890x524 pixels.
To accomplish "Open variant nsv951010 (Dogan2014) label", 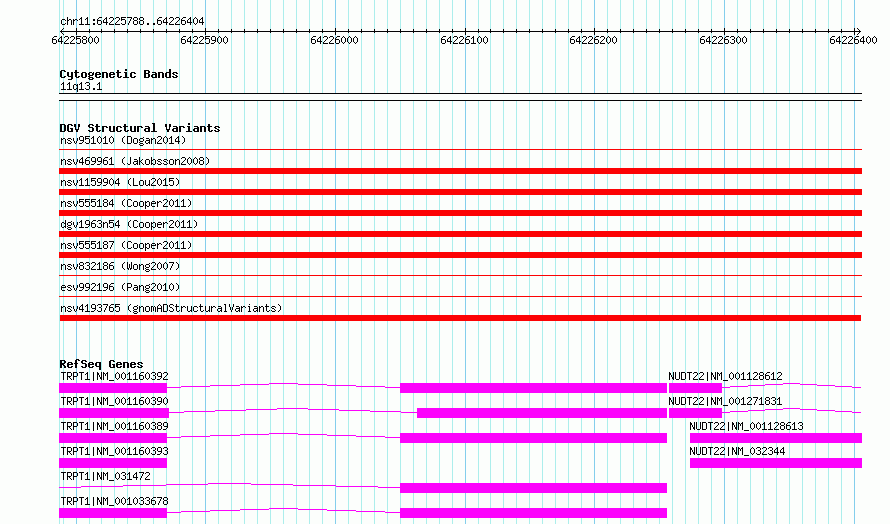I will pos(123,140).
